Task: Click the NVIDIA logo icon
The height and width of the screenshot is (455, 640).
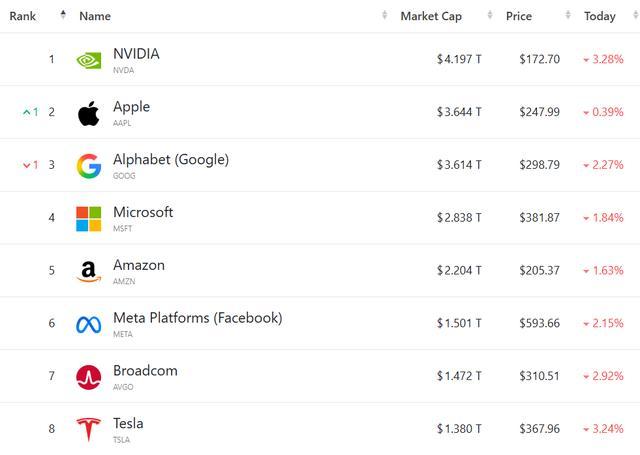Action: (89, 60)
